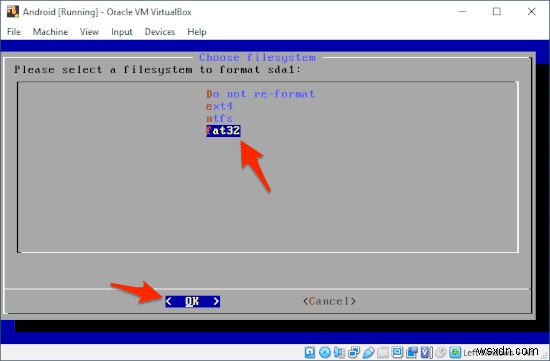Image resolution: width=550 pixels, height=361 pixels.
Task: Confirm with the OK button
Action: [x=193, y=301]
